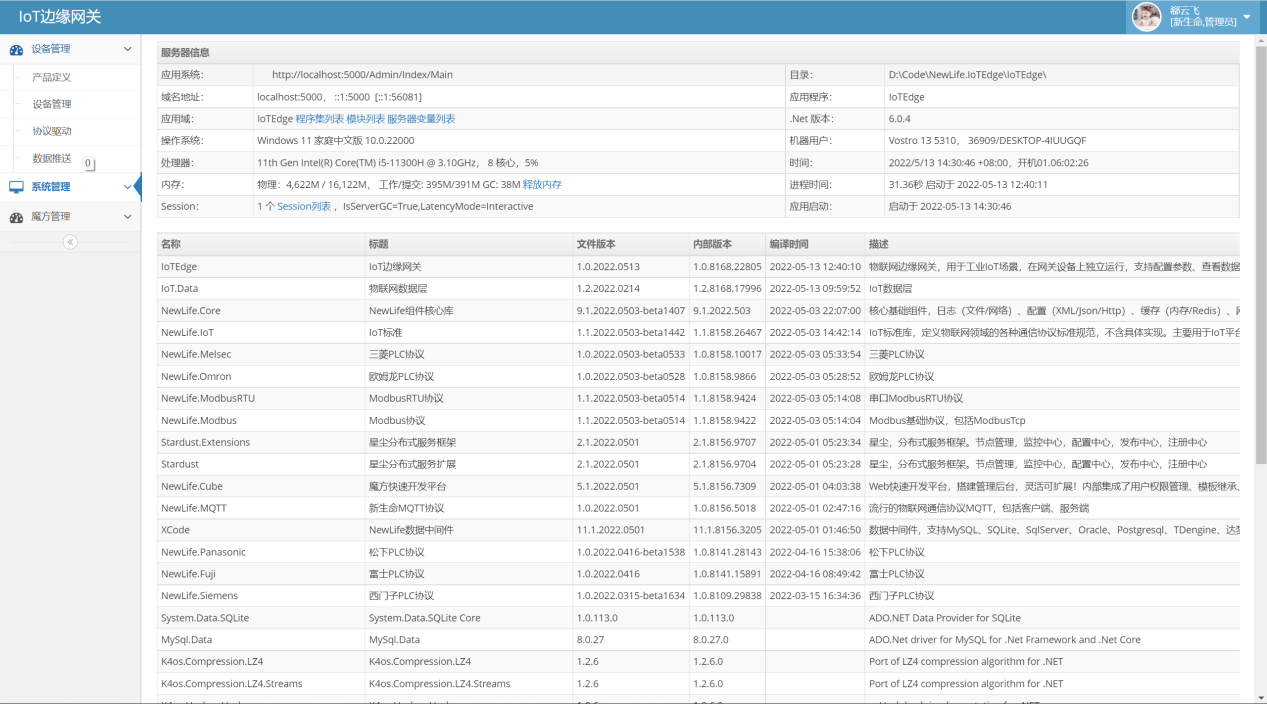Open the 产品定义 menu item
This screenshot has height=704, width=1267.
[x=52, y=77]
